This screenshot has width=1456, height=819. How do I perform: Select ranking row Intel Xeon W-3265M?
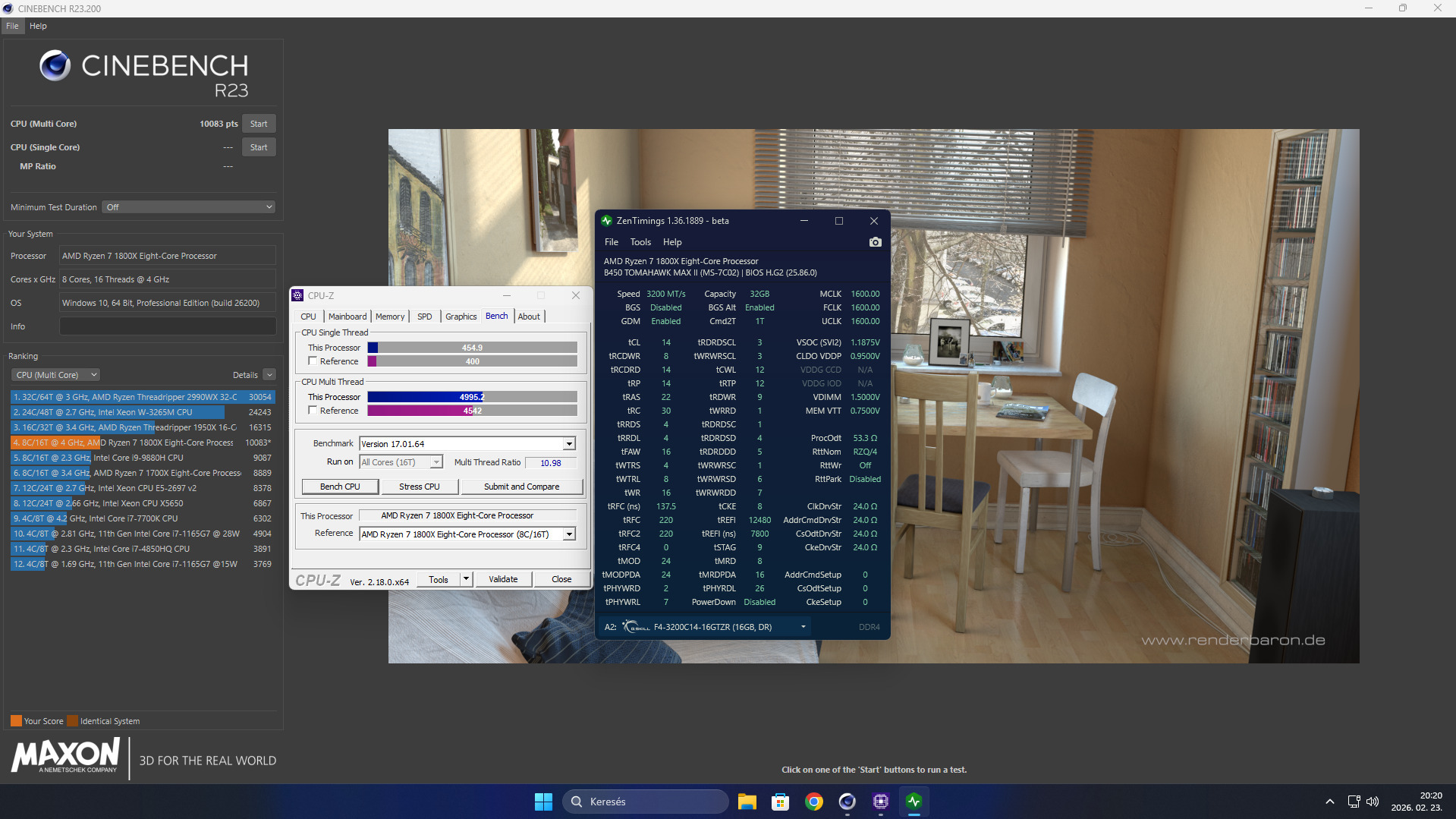(143, 412)
